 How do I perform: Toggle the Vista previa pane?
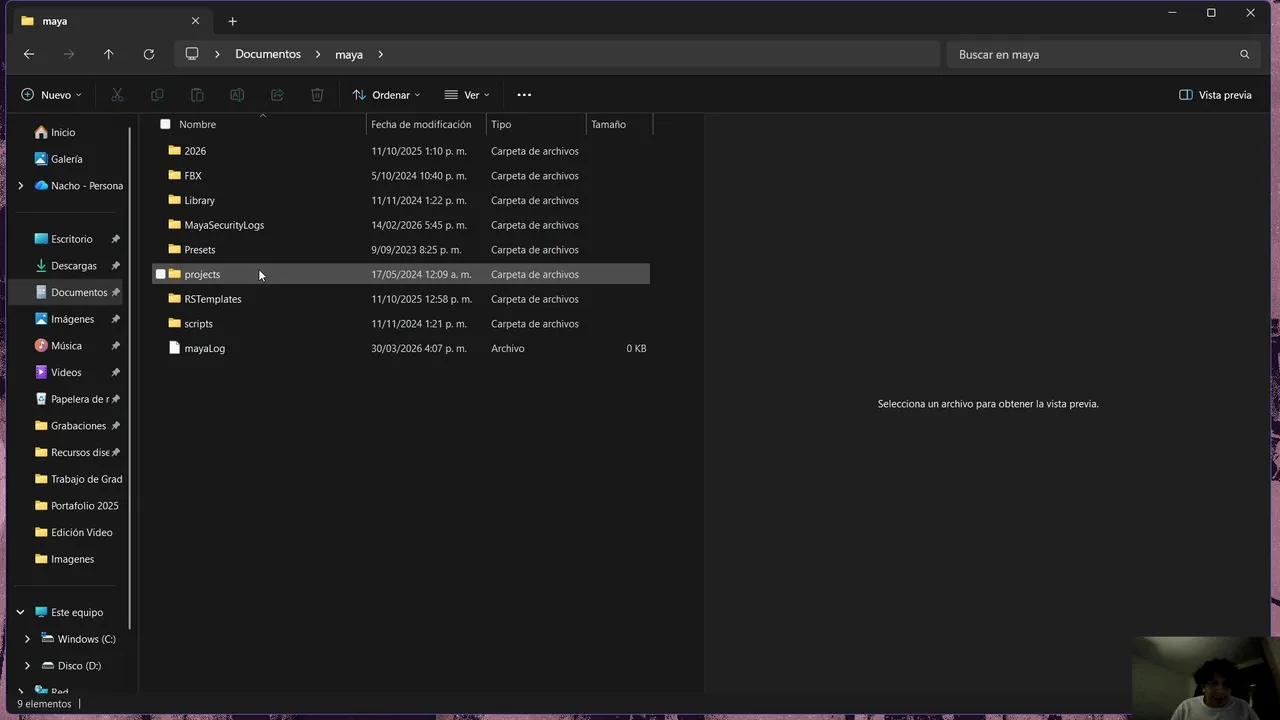pyautogui.click(x=1215, y=95)
